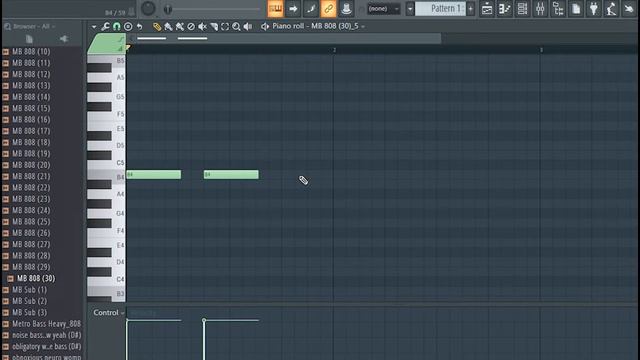This screenshot has height=360, width=640.
Task: Select MB Sub (1) sample
Action: pyautogui.click(x=29, y=290)
